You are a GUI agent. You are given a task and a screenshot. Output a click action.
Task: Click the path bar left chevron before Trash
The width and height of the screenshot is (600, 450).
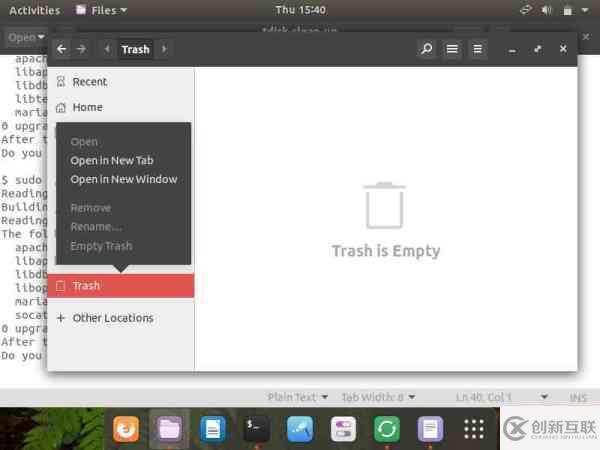pos(108,49)
